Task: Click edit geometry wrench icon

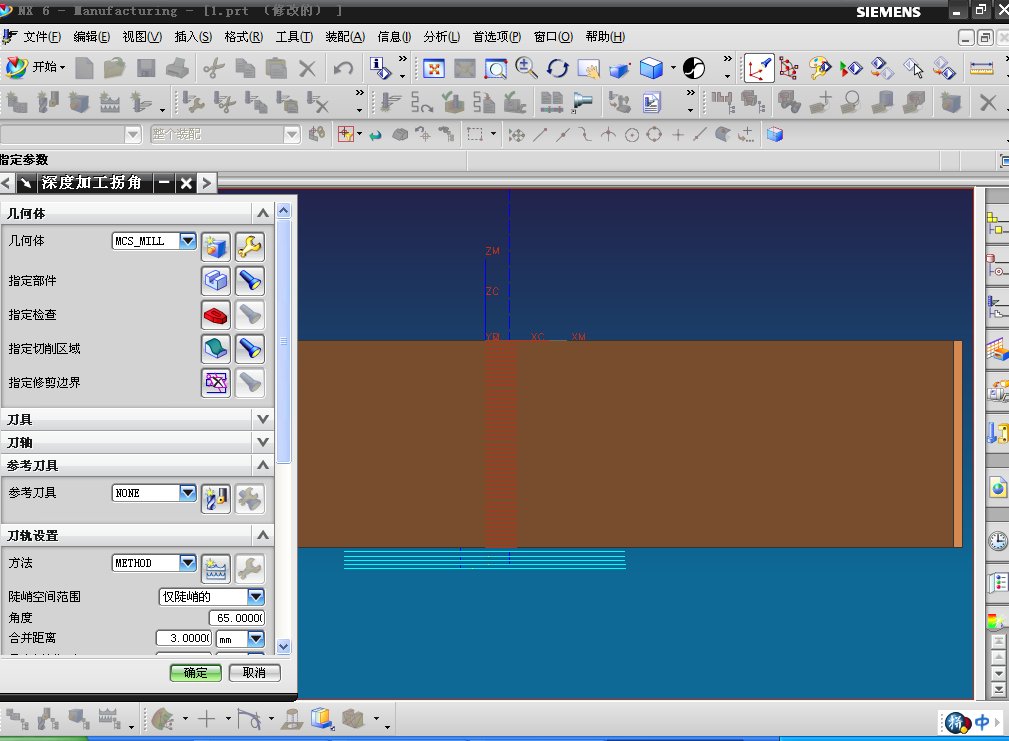Action: click(250, 246)
